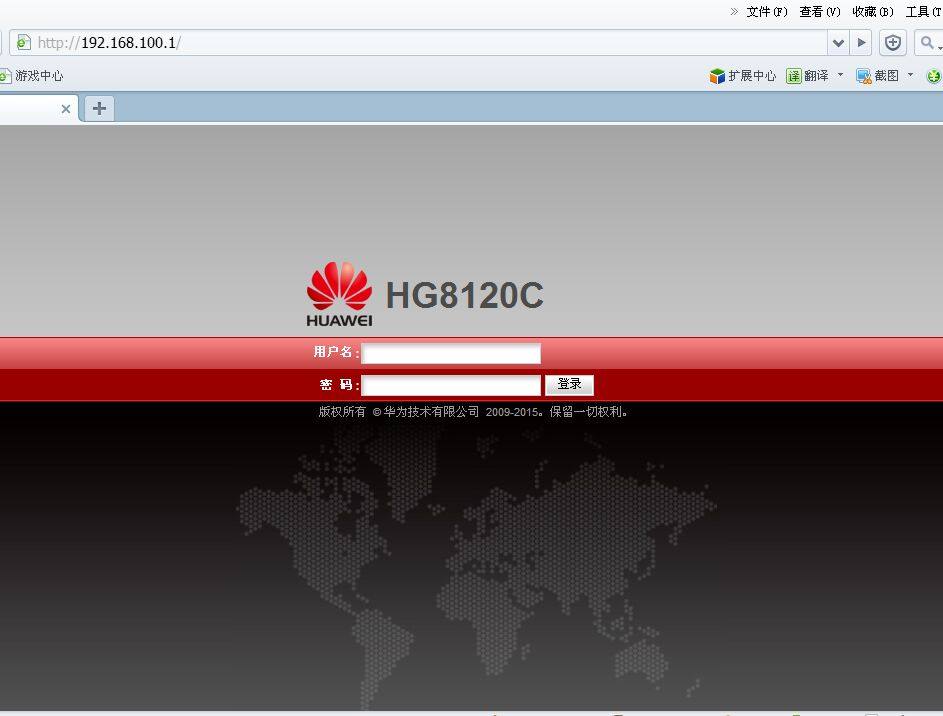Open 游戏中心 bookmark
This screenshot has height=716, width=943.
tap(32, 76)
